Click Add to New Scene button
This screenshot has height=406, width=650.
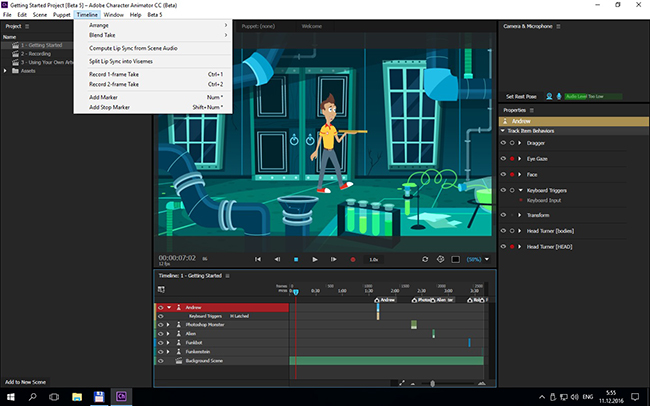(26, 382)
